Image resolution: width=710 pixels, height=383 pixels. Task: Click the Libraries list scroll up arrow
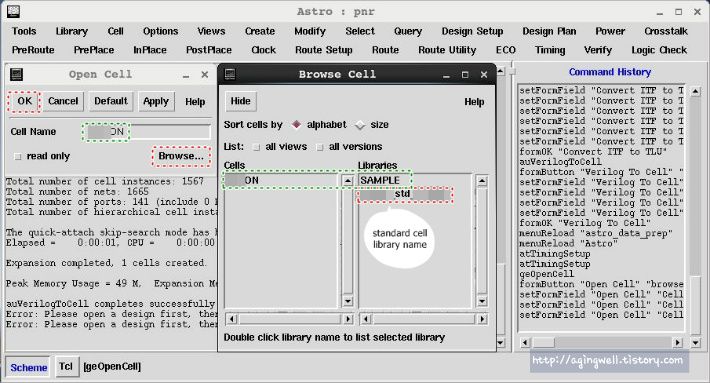(482, 181)
